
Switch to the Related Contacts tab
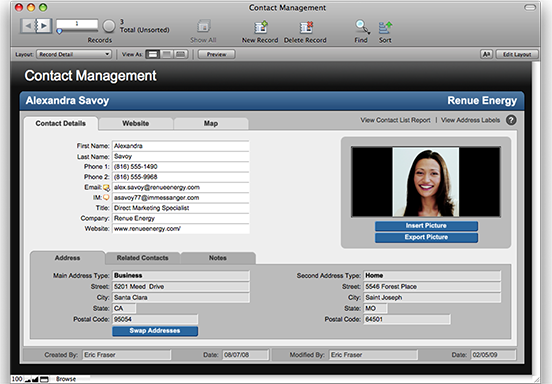point(143,258)
